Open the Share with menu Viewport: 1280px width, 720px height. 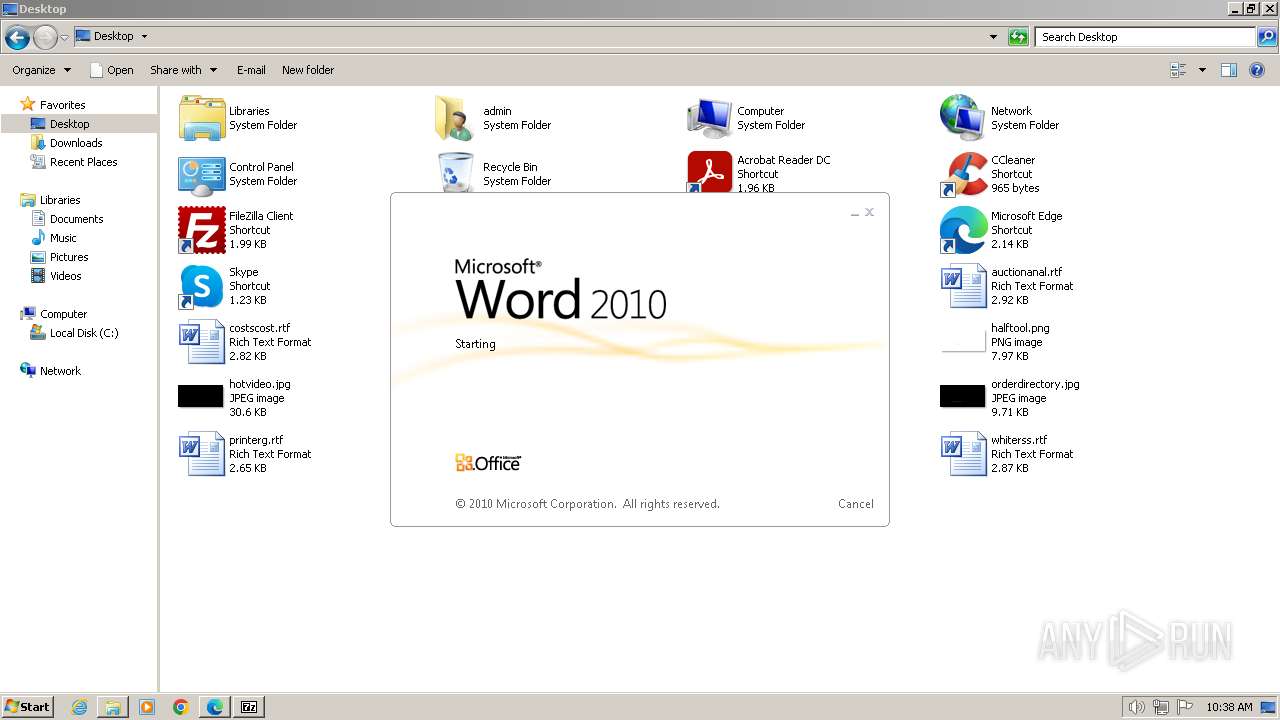184,70
